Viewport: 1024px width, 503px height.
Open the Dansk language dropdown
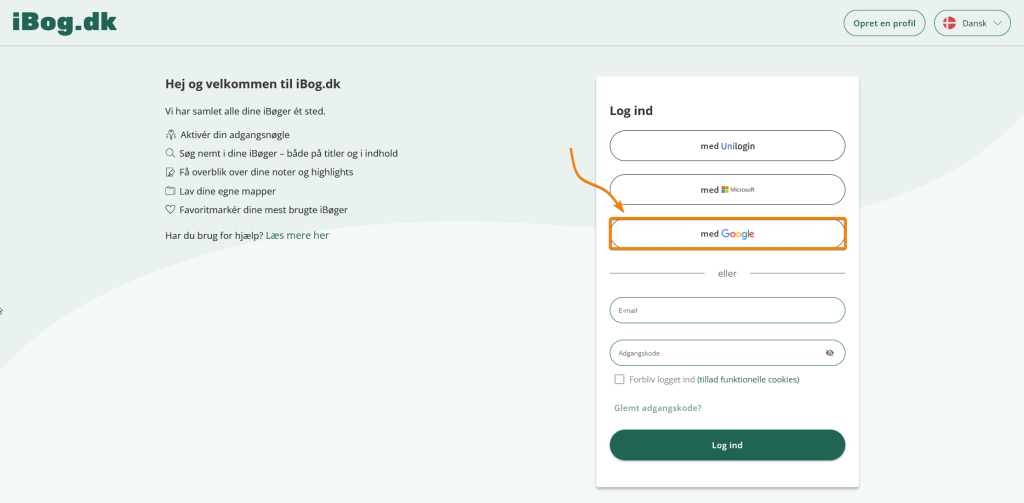pos(972,23)
